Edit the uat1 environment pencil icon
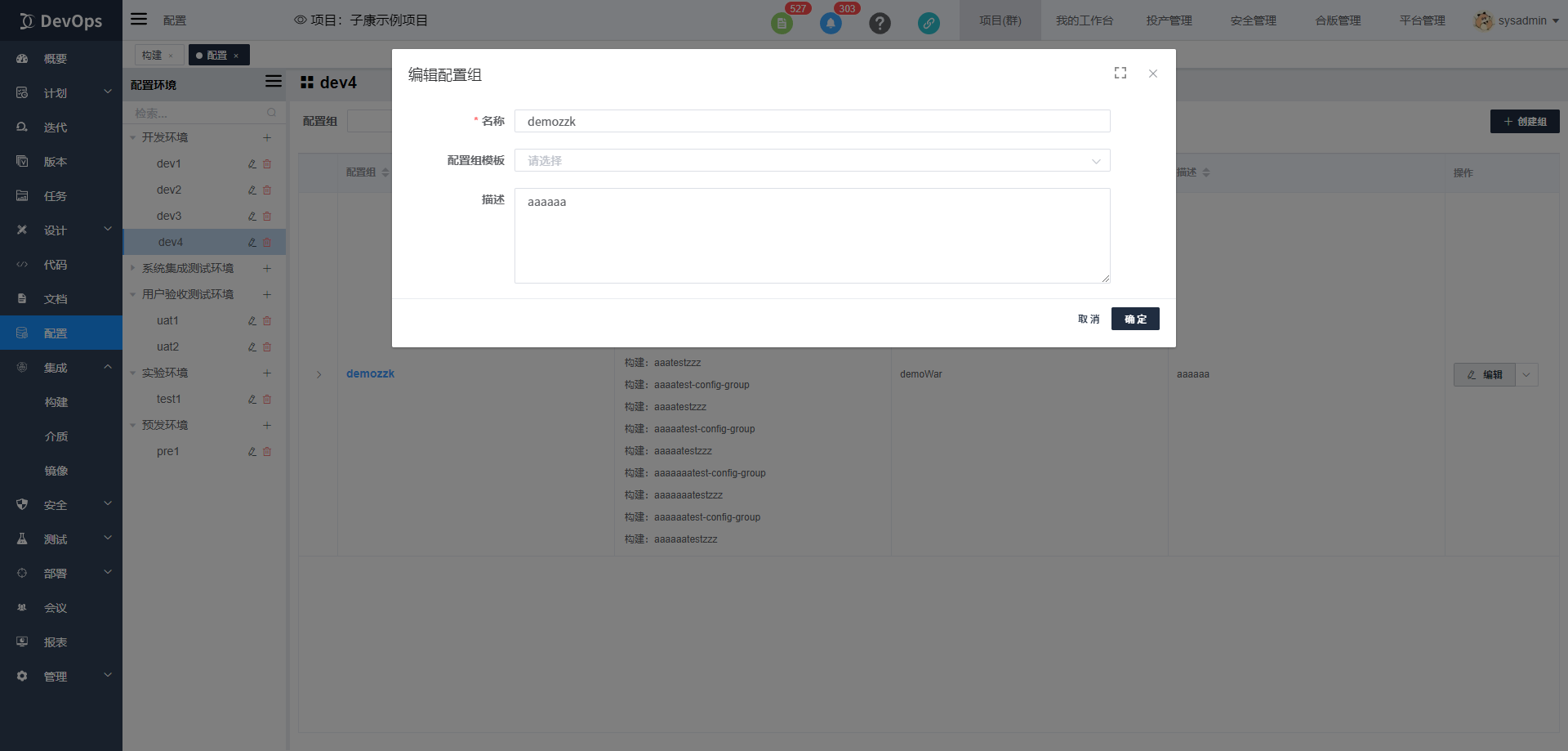 pos(252,321)
